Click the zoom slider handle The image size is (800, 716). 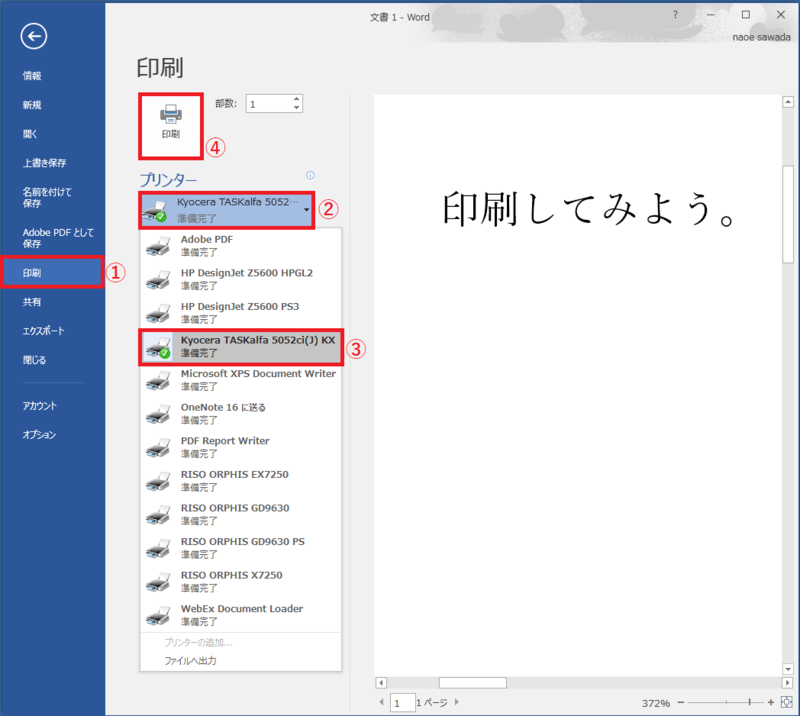(749, 703)
